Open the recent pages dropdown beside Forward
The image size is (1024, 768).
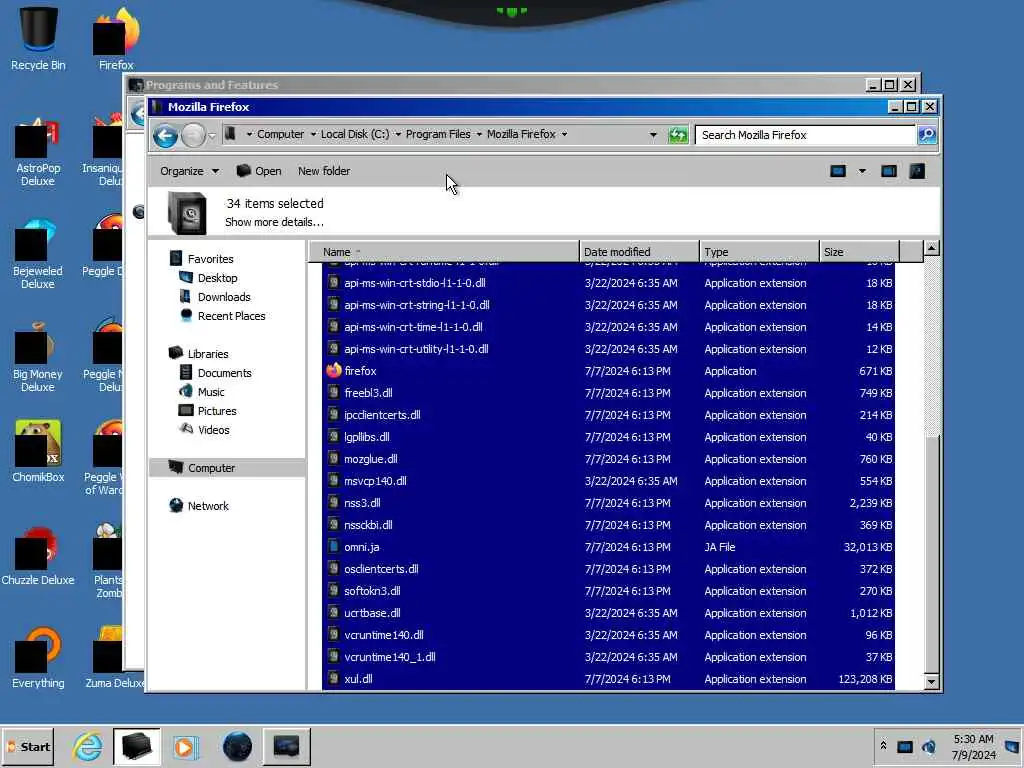click(x=212, y=136)
